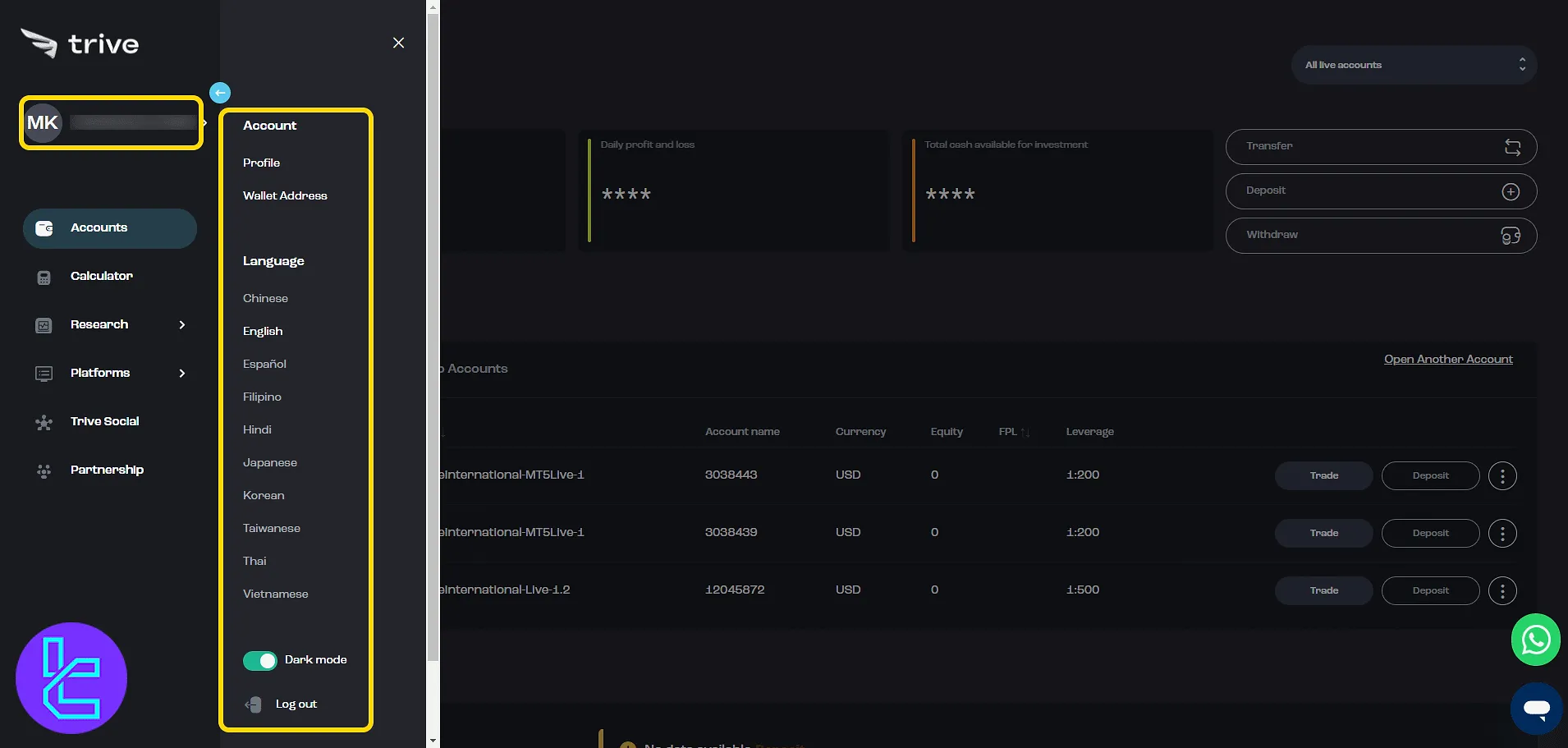Pick Thai language
The width and height of the screenshot is (1568, 748).
tap(254, 561)
